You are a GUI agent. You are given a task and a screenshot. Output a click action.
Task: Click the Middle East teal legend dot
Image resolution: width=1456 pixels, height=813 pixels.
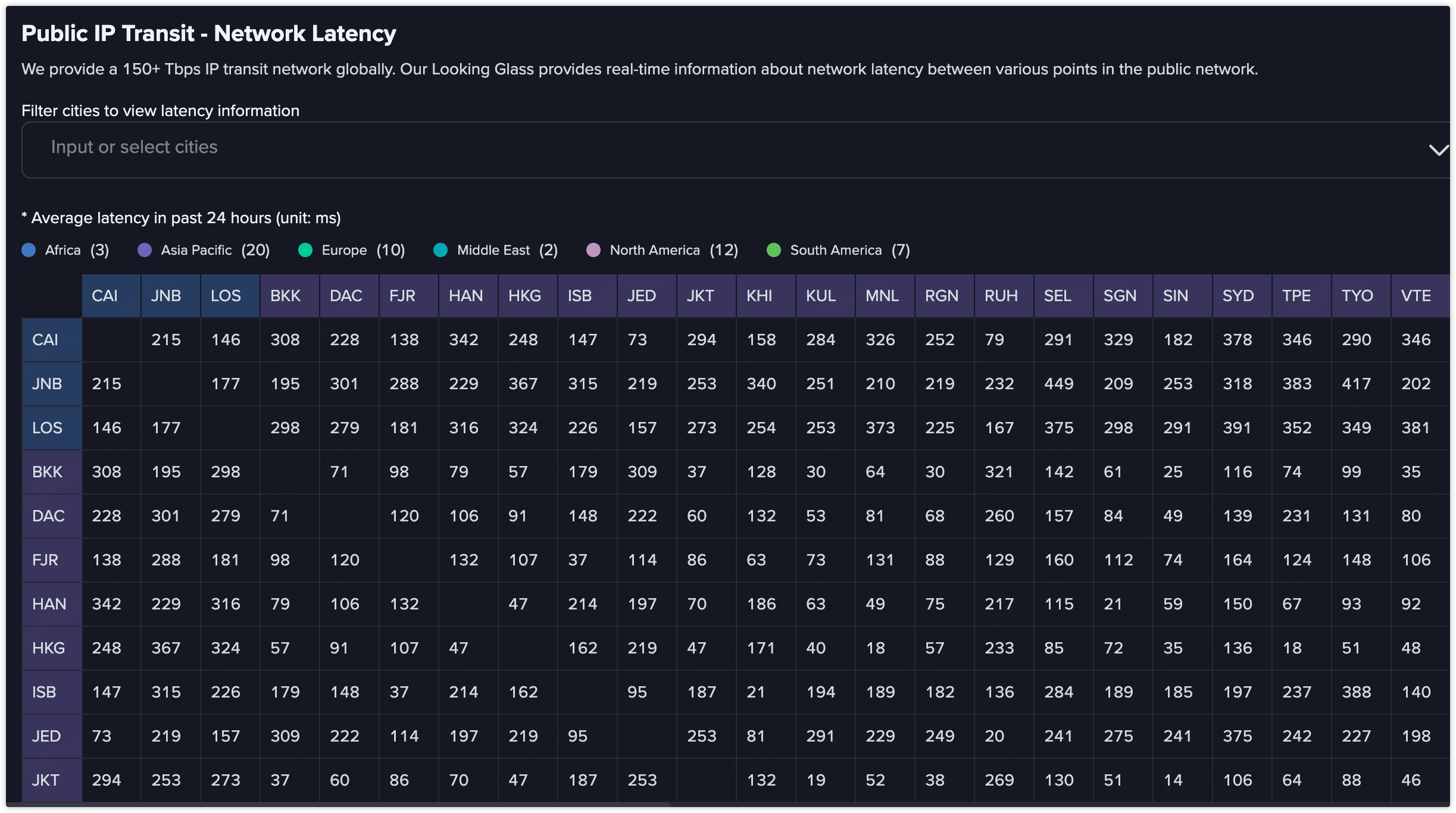[x=440, y=250]
